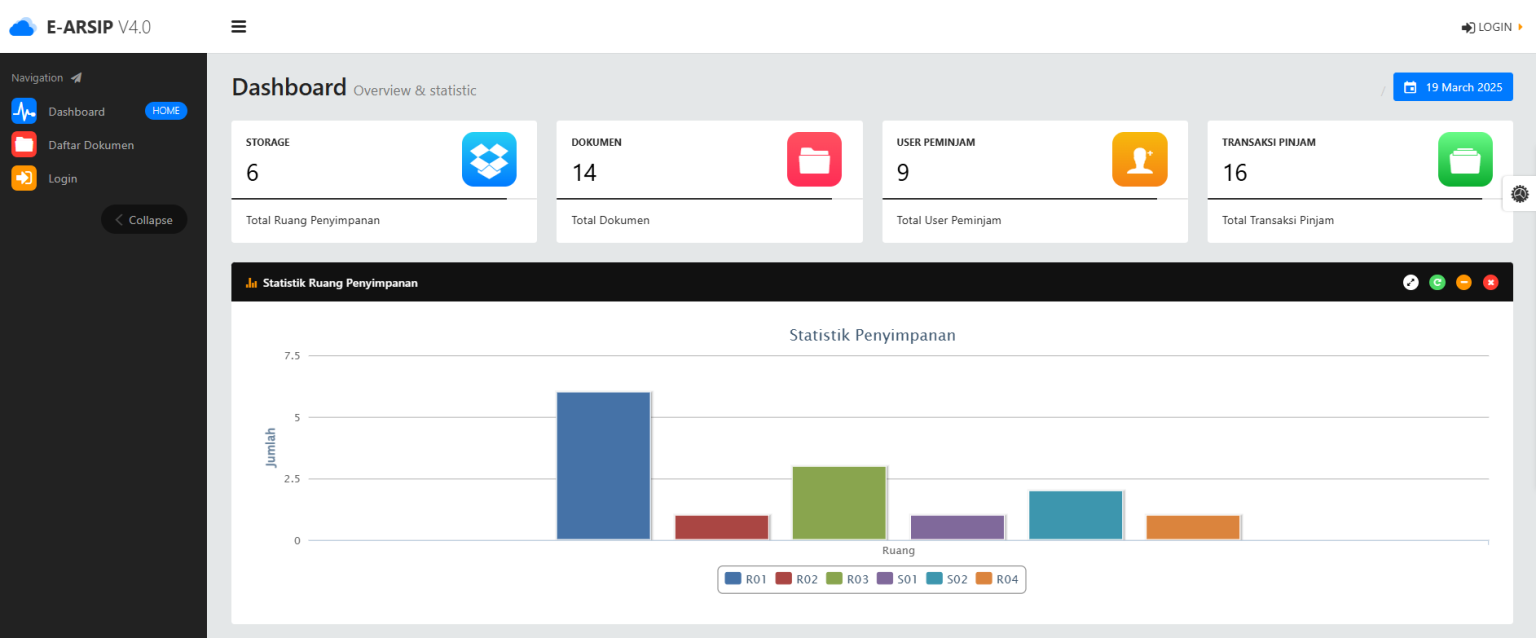Screen dimensions: 1536x638
Task: Click the Storage Dropbox icon
Action: (489, 159)
